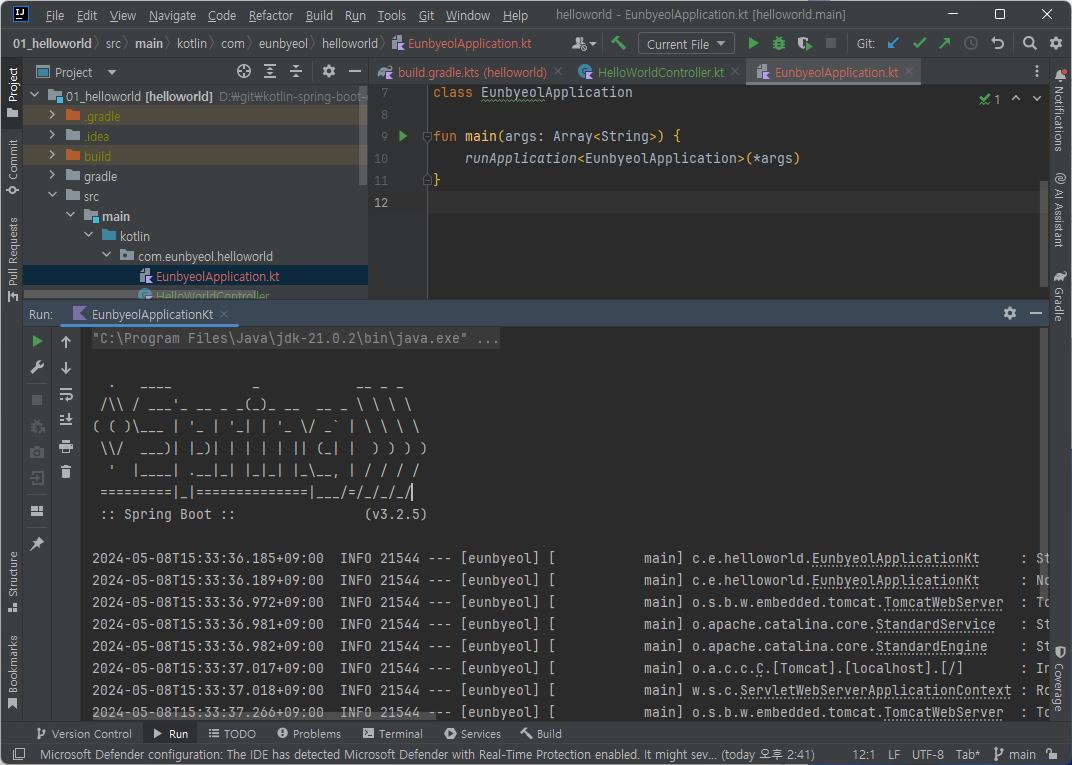The width and height of the screenshot is (1072, 765).
Task: Rollback changes with undo arrow
Action: tap(997, 44)
